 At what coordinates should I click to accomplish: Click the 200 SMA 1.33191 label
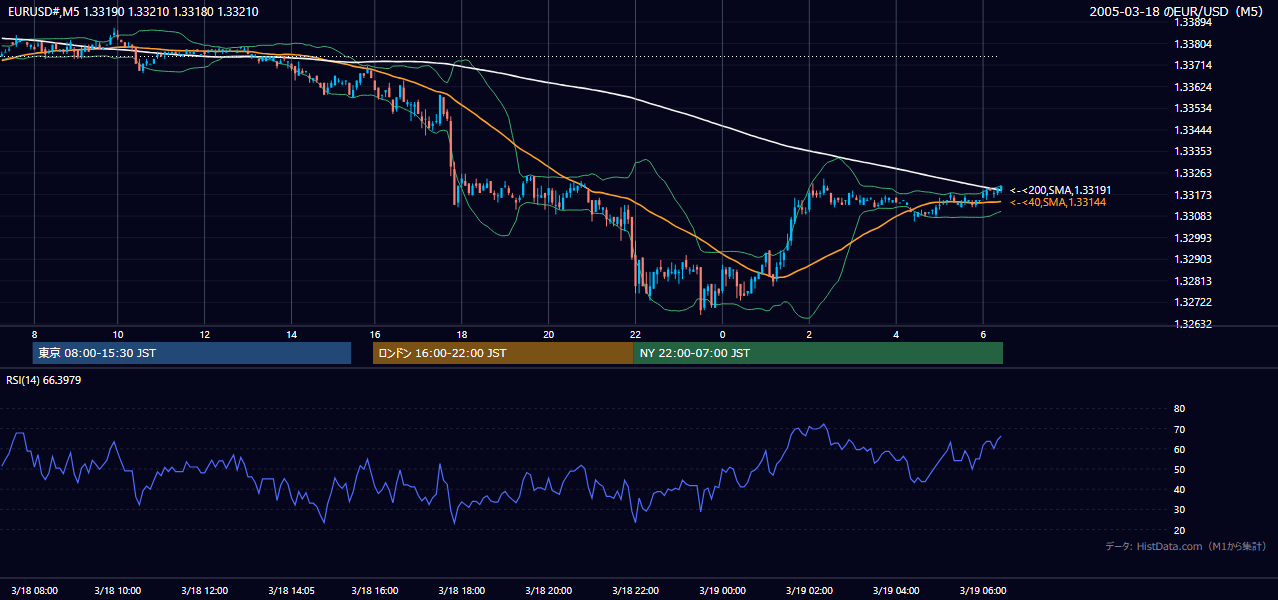(1060, 190)
